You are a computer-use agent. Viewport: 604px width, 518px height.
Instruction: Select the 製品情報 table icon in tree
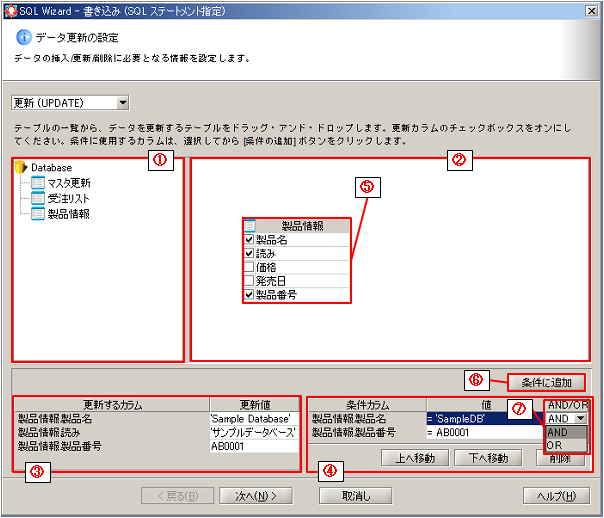[38, 213]
